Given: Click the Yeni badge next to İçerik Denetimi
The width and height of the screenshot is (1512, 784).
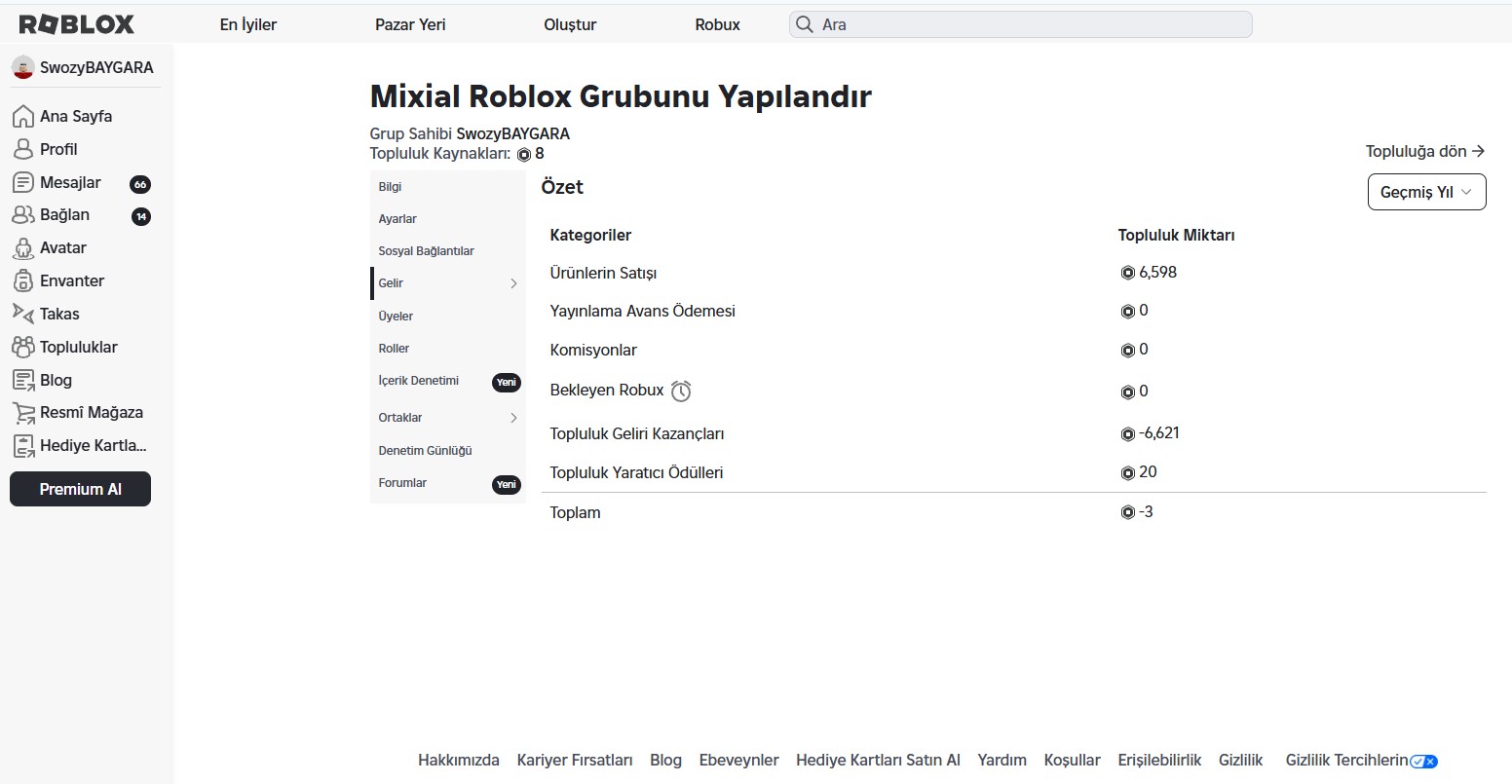Looking at the screenshot, I should click(507, 382).
